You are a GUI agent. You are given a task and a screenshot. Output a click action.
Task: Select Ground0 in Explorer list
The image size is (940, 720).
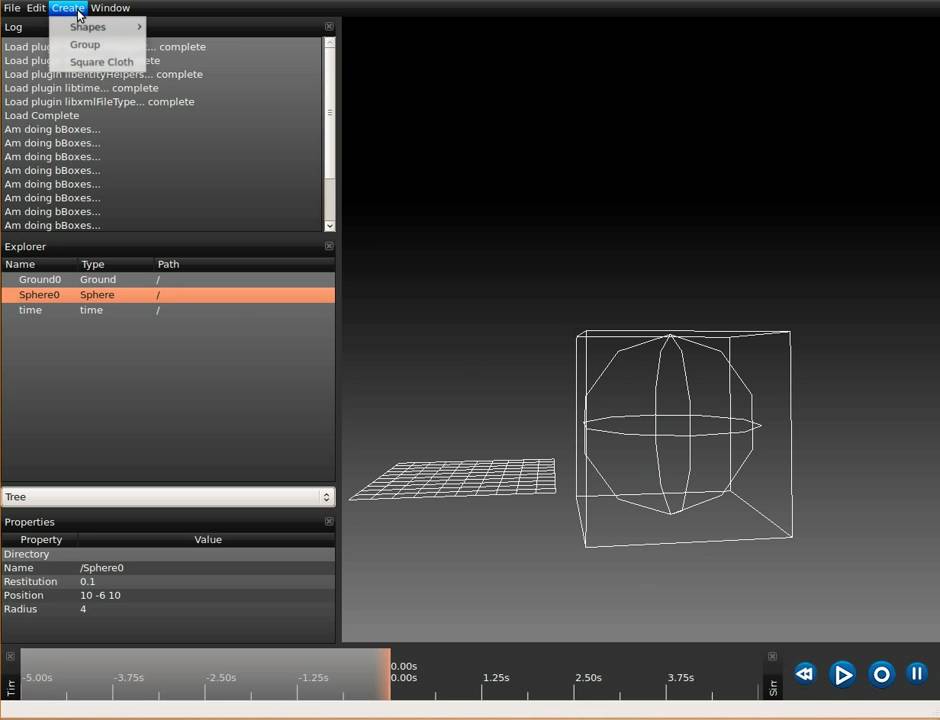click(168, 279)
